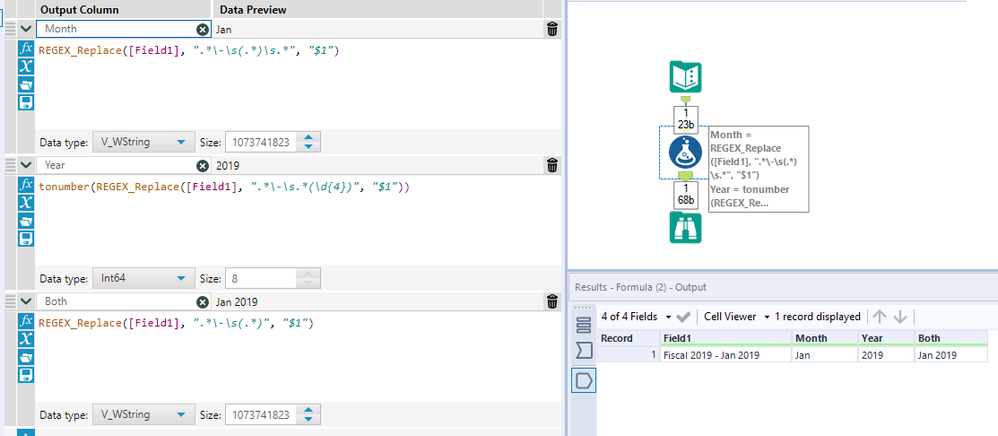Open the functions (fx) list for Year expression
Image resolution: width=998 pixels, height=436 pixels.
(x=25, y=185)
